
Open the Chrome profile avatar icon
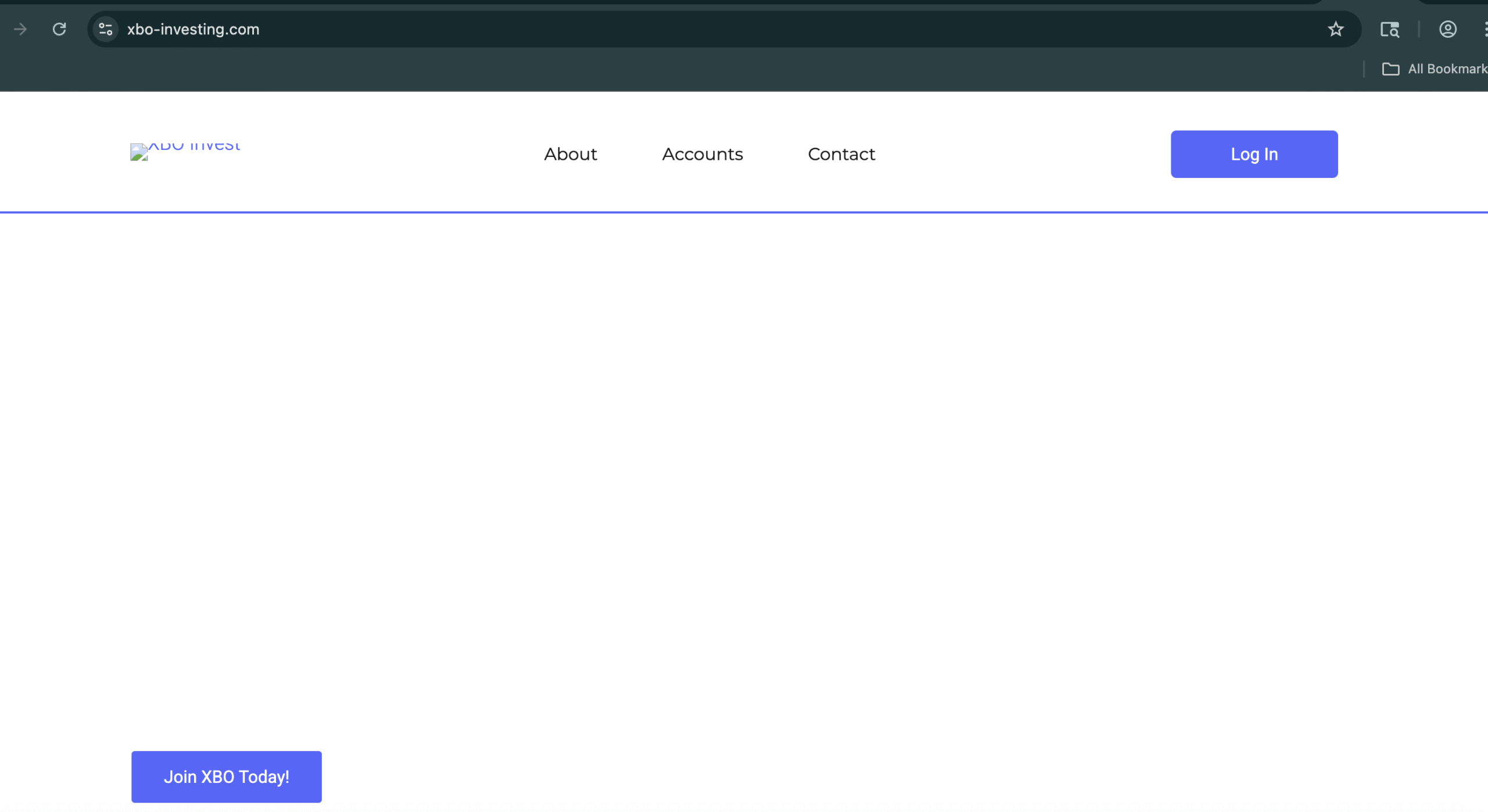coord(1447,29)
